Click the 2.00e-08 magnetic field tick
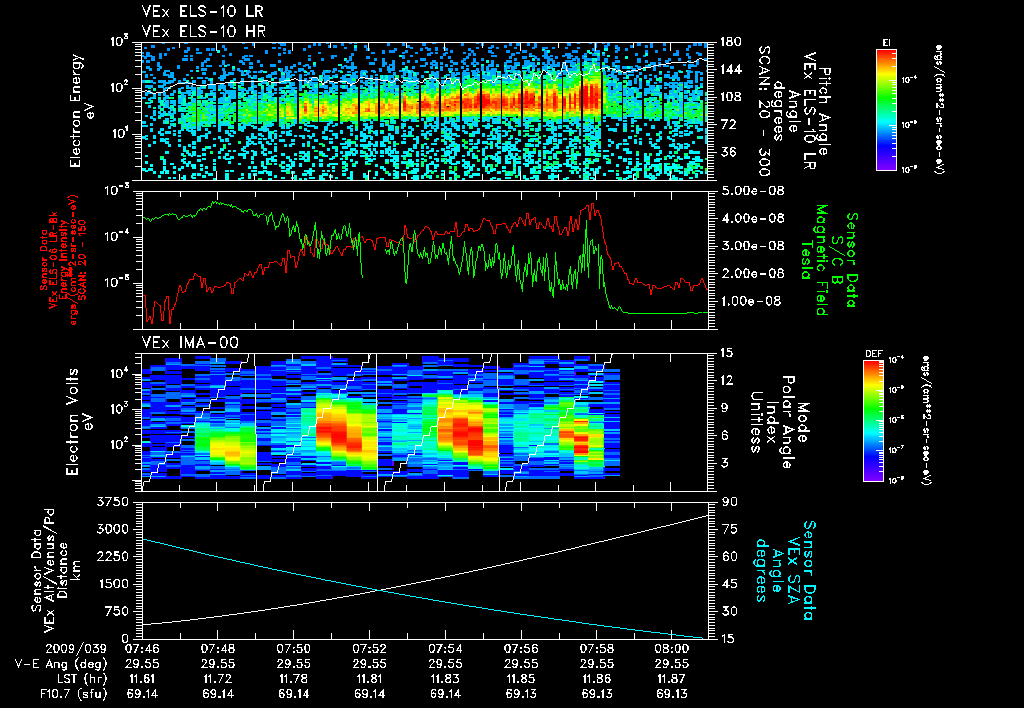1024x708 pixels. [x=752, y=273]
